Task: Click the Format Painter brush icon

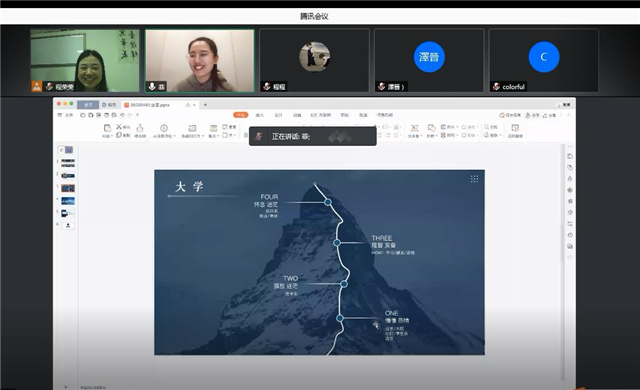Action: pyautogui.click(x=140, y=128)
